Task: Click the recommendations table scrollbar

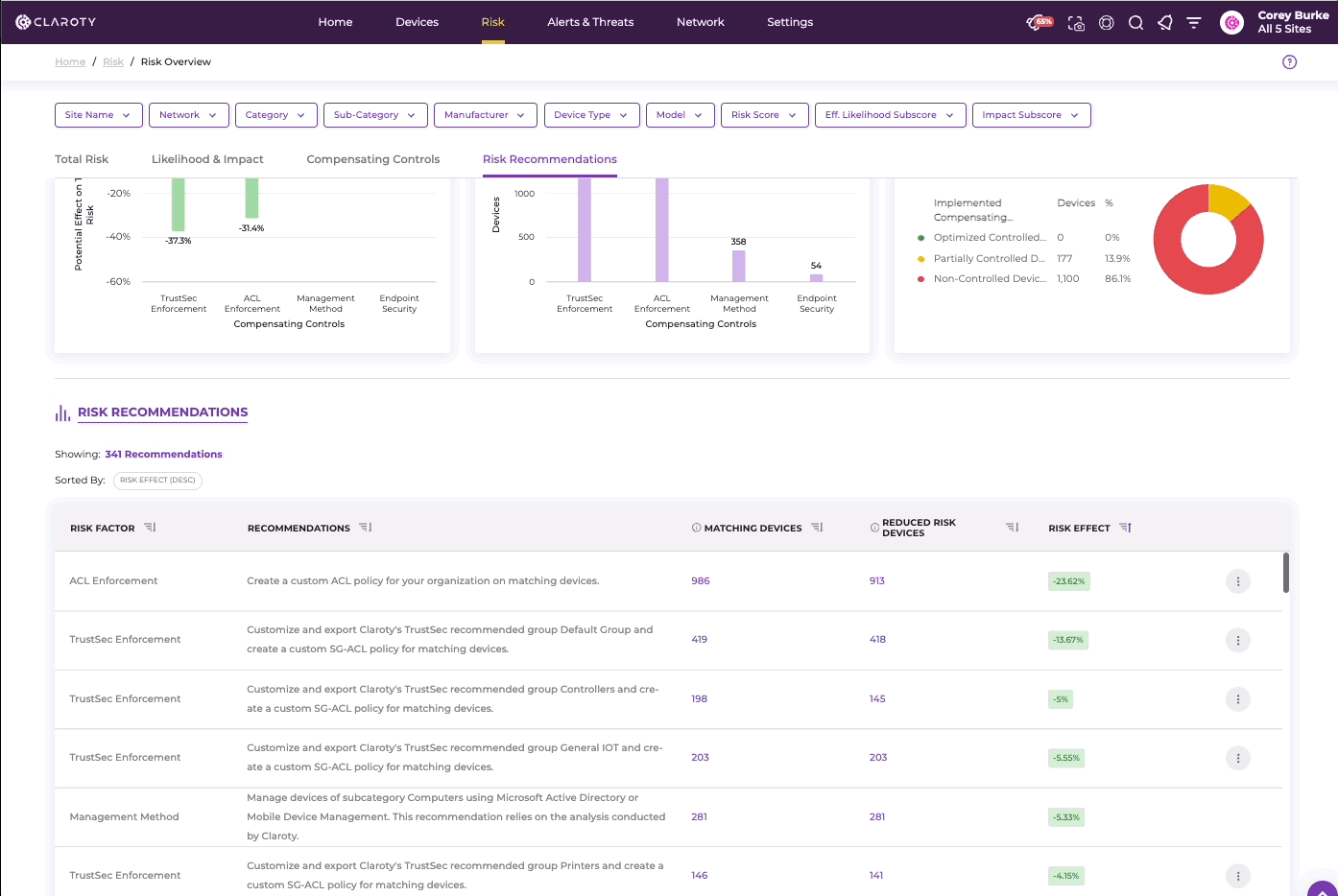Action: click(1286, 573)
